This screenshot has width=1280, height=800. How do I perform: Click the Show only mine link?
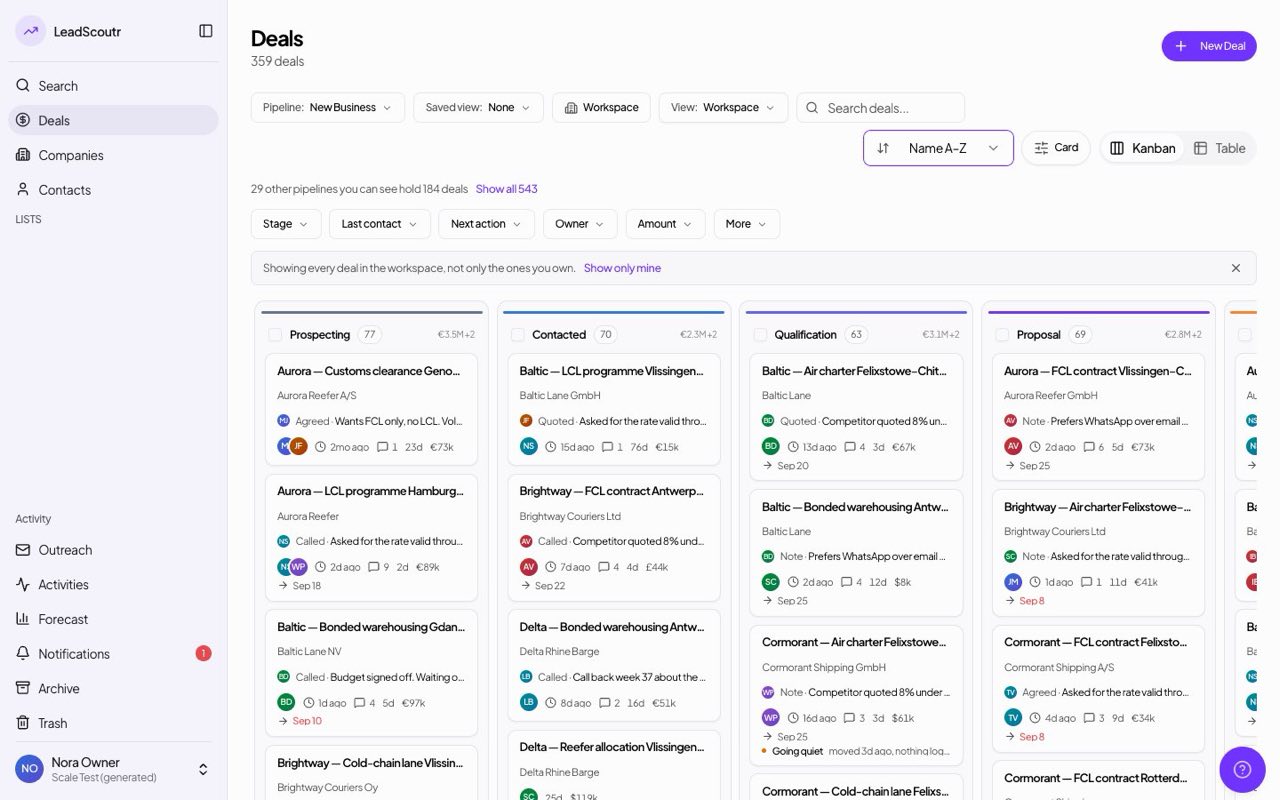(x=622, y=268)
